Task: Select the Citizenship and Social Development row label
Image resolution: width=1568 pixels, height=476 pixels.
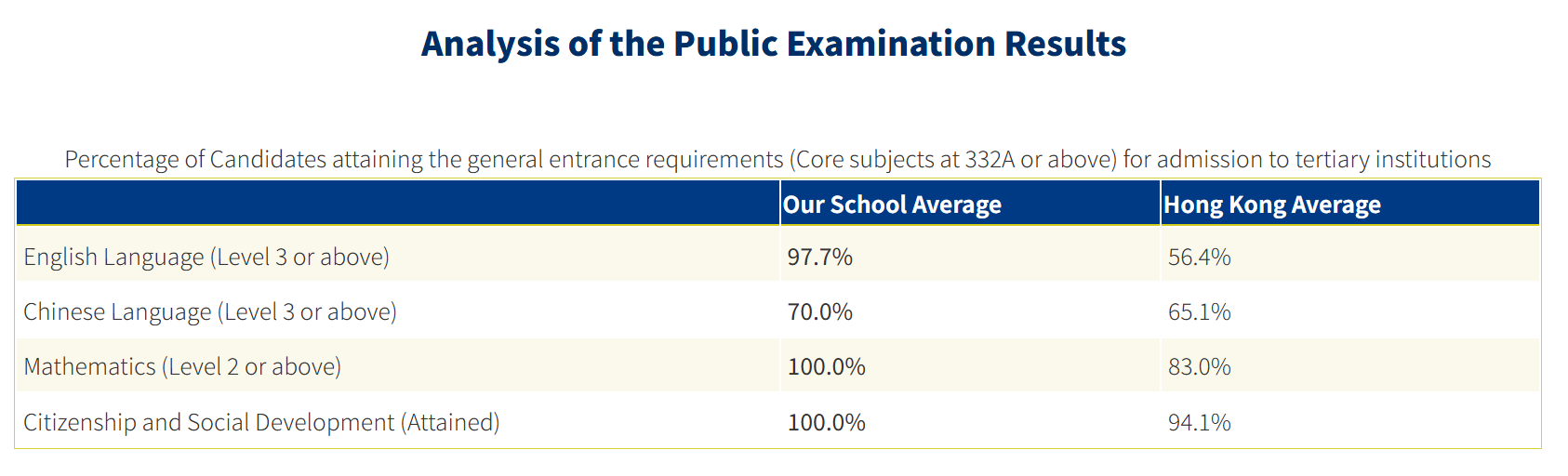Action: click(261, 422)
